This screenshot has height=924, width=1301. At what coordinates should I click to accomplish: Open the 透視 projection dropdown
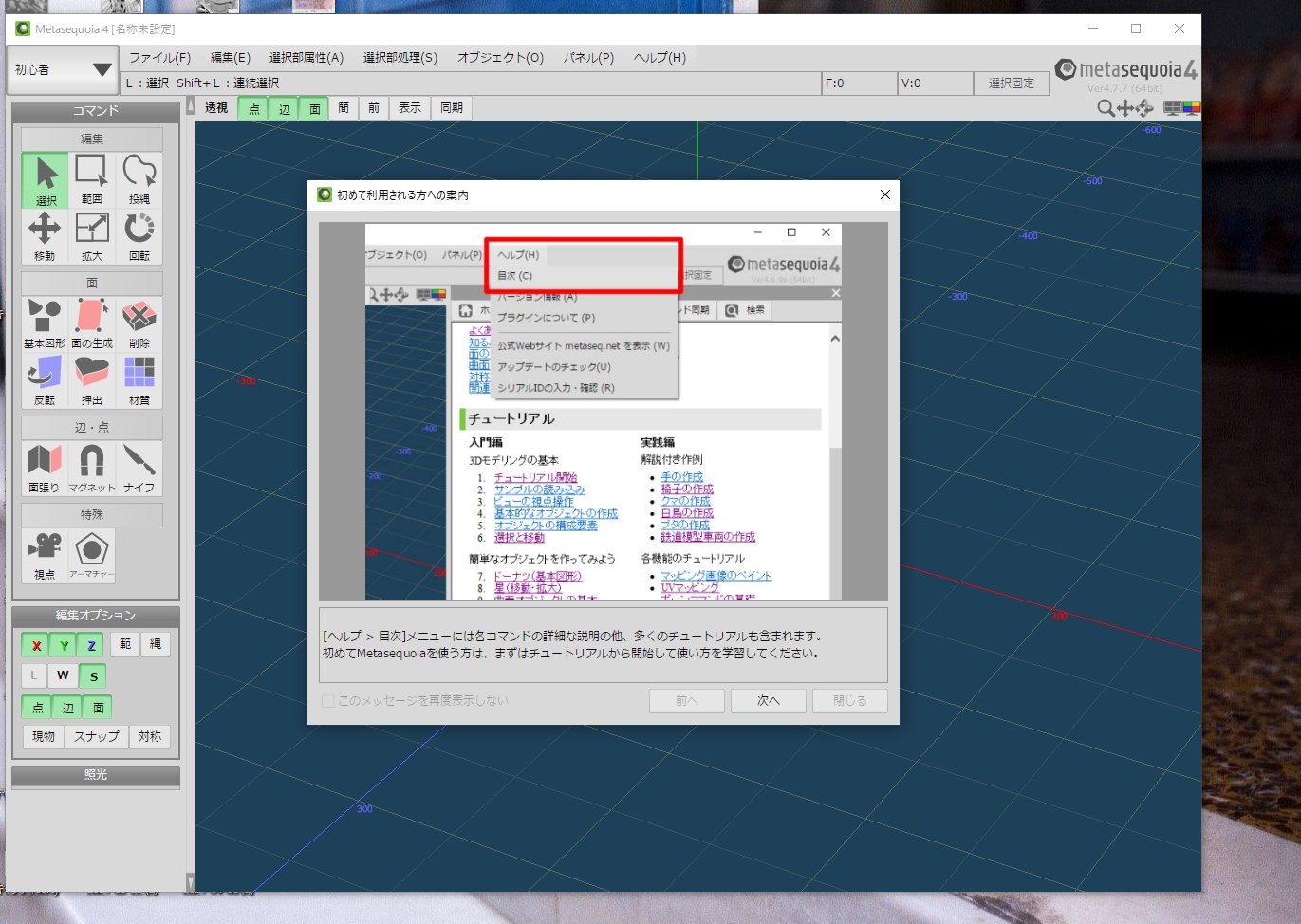[x=217, y=108]
